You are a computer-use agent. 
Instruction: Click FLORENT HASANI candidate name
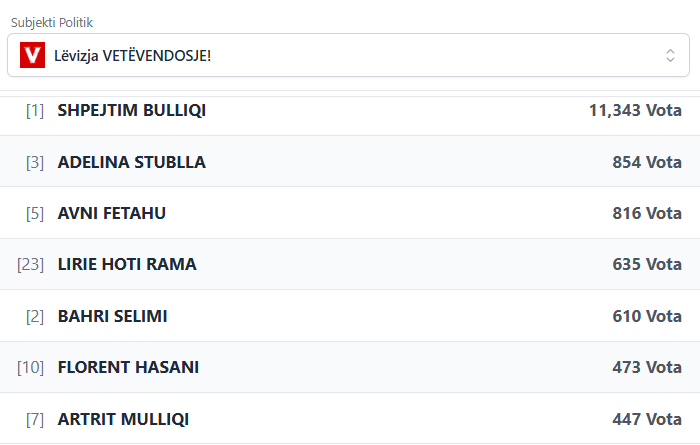coord(128,368)
